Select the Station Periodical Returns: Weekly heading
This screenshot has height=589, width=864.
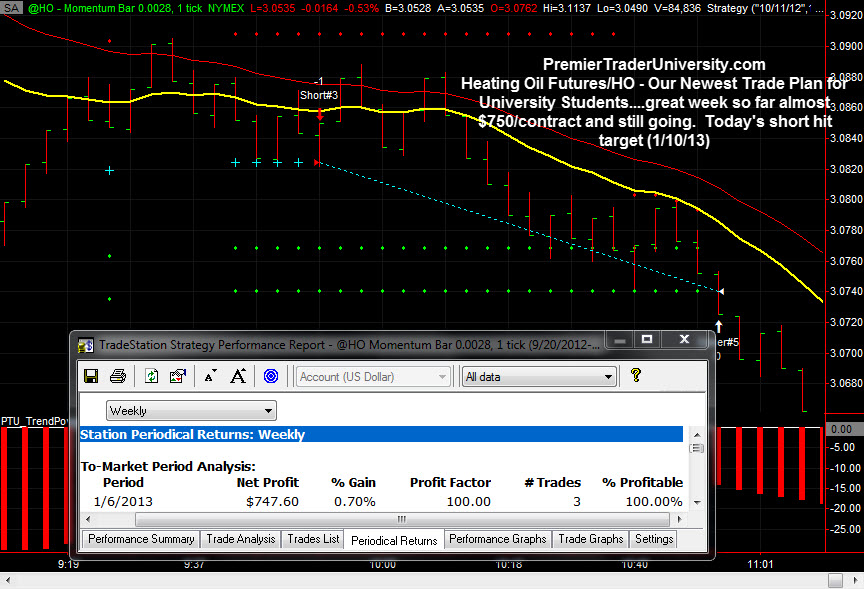(381, 434)
